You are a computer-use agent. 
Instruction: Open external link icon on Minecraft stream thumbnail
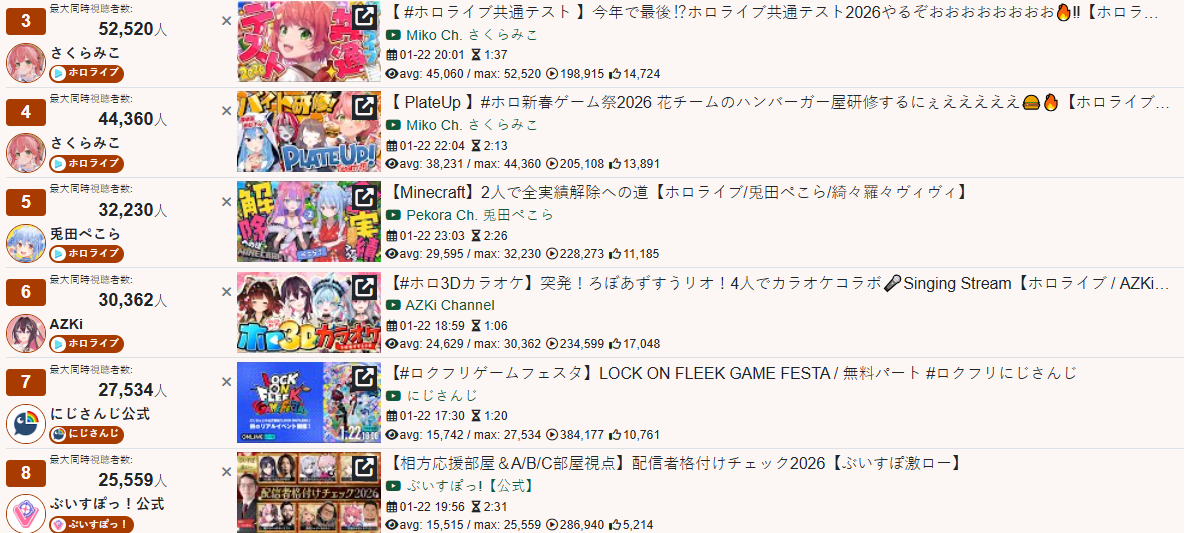[x=364, y=196]
